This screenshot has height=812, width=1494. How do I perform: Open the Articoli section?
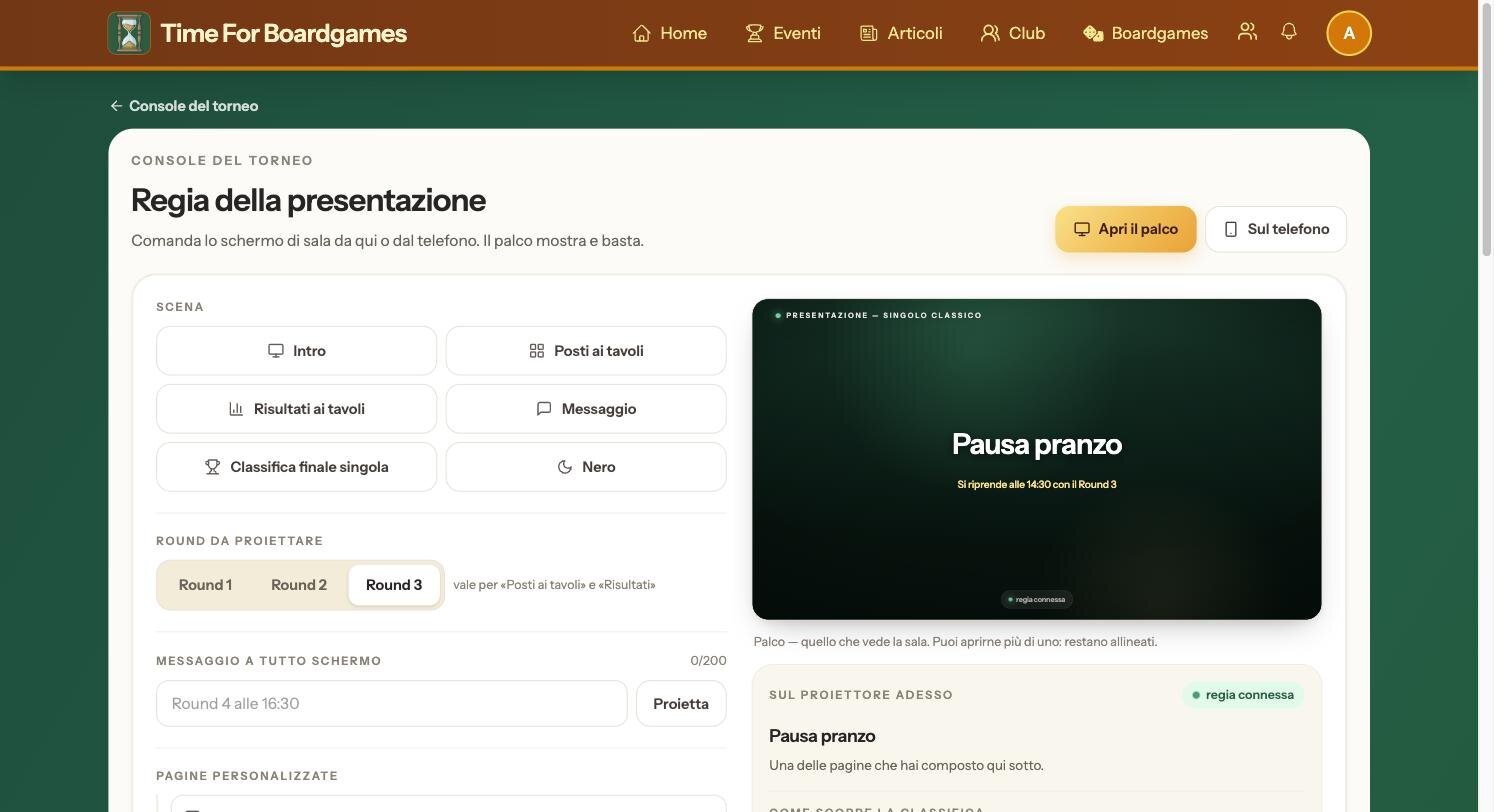coord(901,33)
